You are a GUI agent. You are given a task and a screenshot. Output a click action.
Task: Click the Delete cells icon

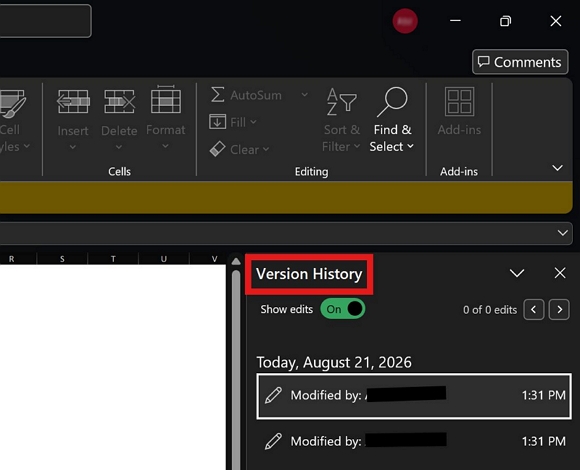(119, 101)
